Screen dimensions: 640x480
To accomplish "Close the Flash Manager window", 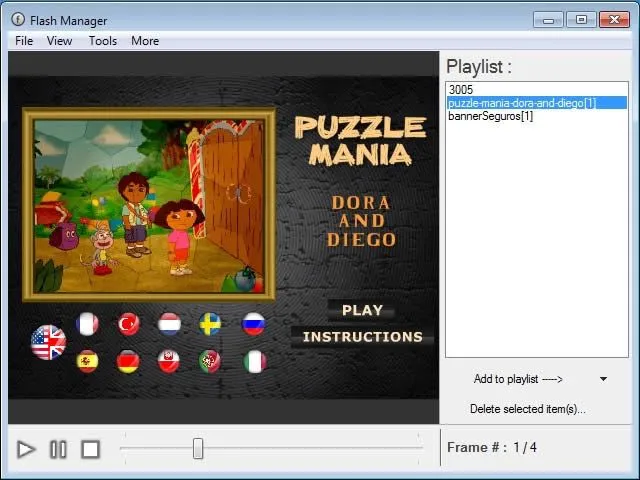I will point(614,20).
